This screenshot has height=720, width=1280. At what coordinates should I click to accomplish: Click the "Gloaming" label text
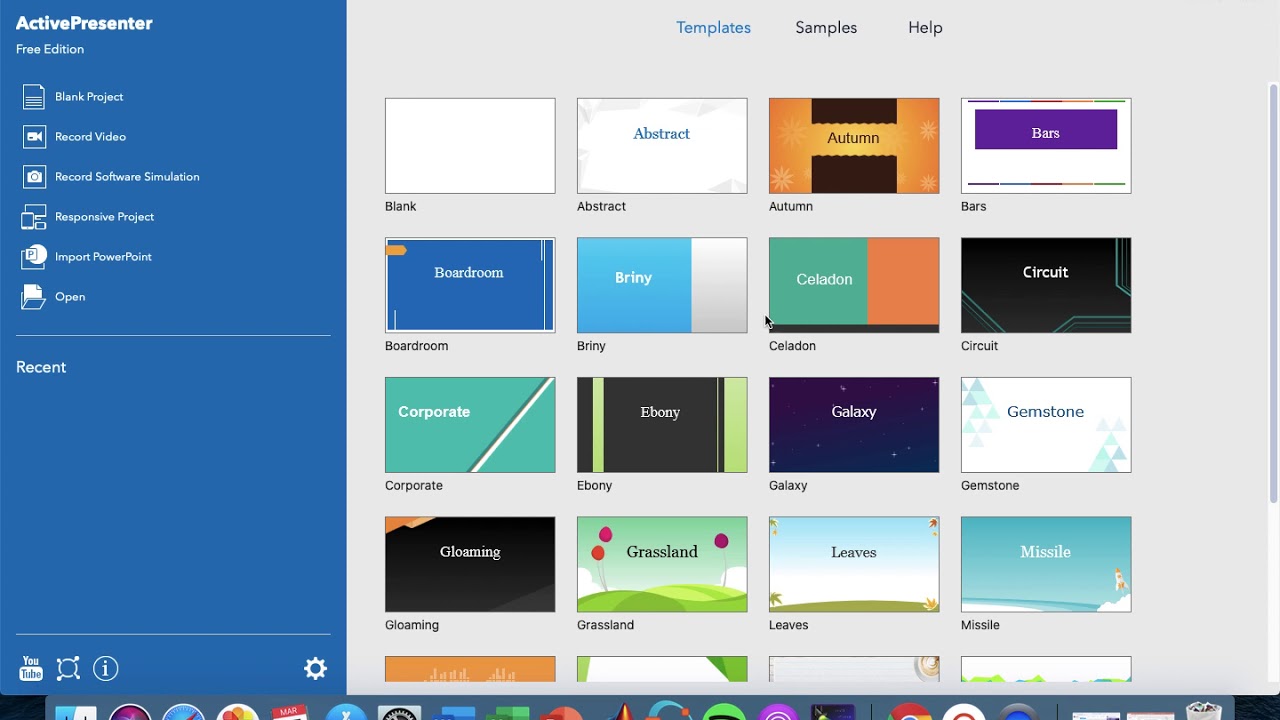point(412,625)
